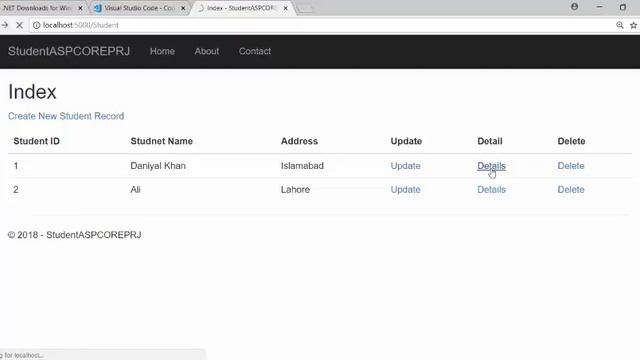The height and width of the screenshot is (360, 640).
Task: Select the Ali name cell
Action: pyautogui.click(x=136, y=189)
